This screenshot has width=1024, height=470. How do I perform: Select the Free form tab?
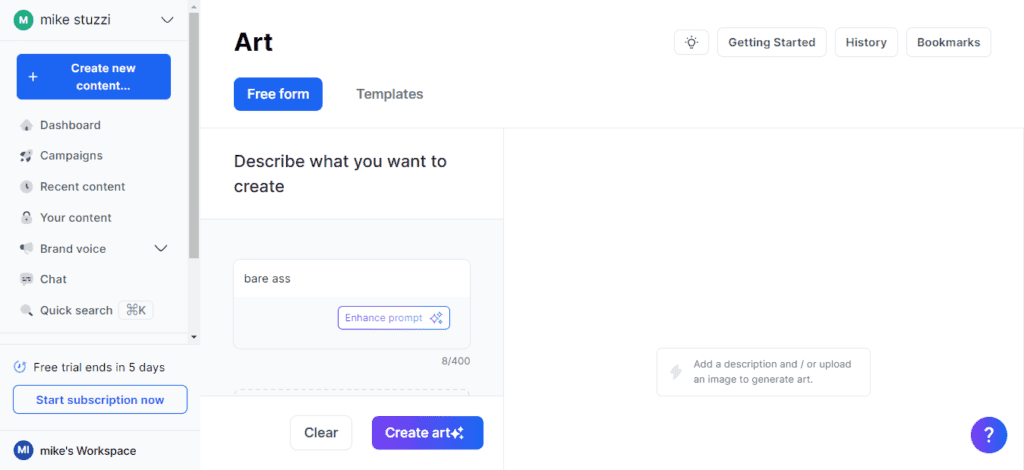[x=278, y=94]
